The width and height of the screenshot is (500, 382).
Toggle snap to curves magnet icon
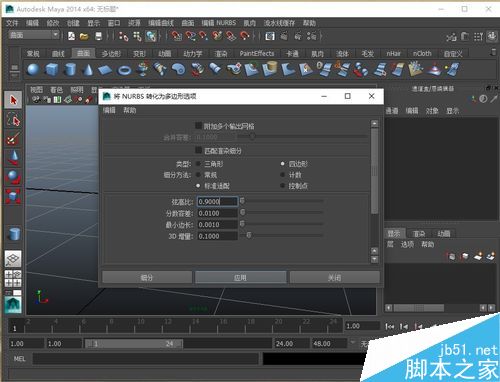click(190, 36)
